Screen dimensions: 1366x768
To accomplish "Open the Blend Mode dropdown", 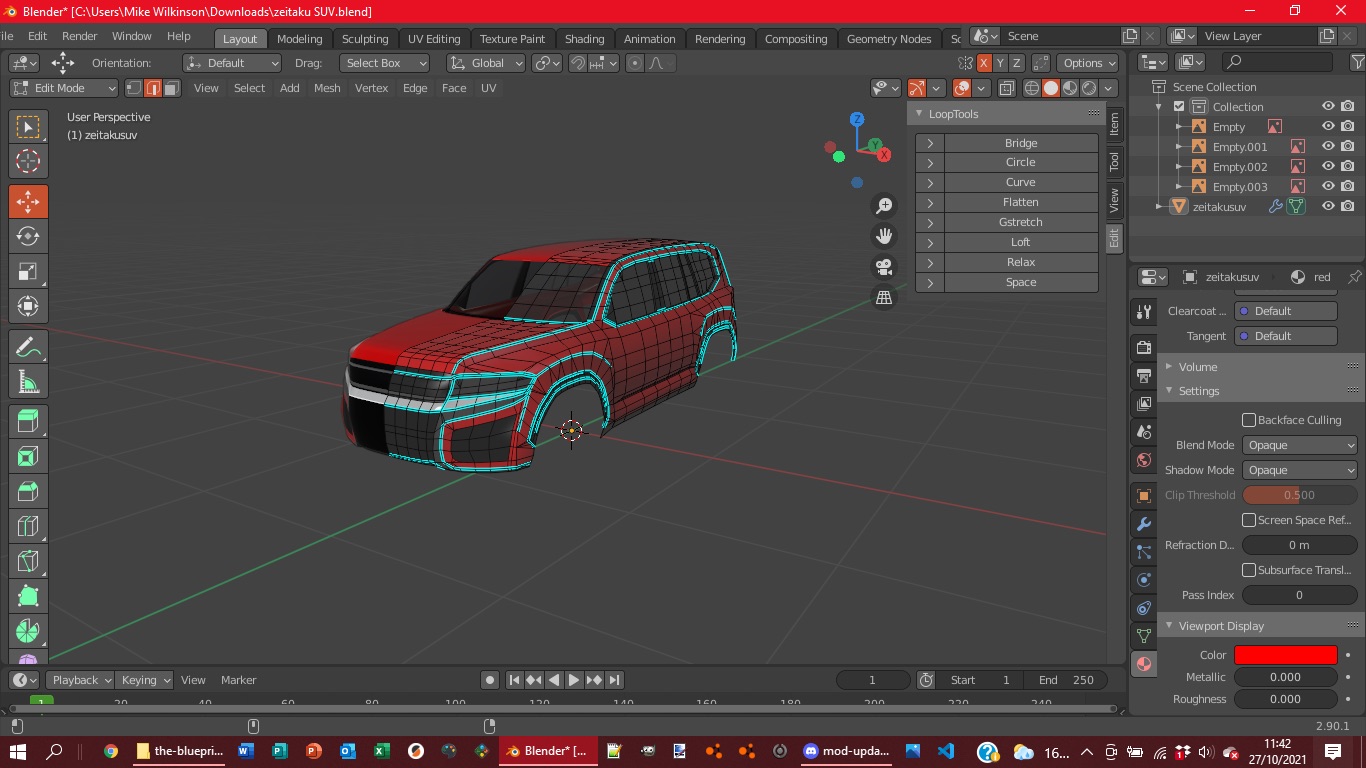I will pyautogui.click(x=1299, y=445).
